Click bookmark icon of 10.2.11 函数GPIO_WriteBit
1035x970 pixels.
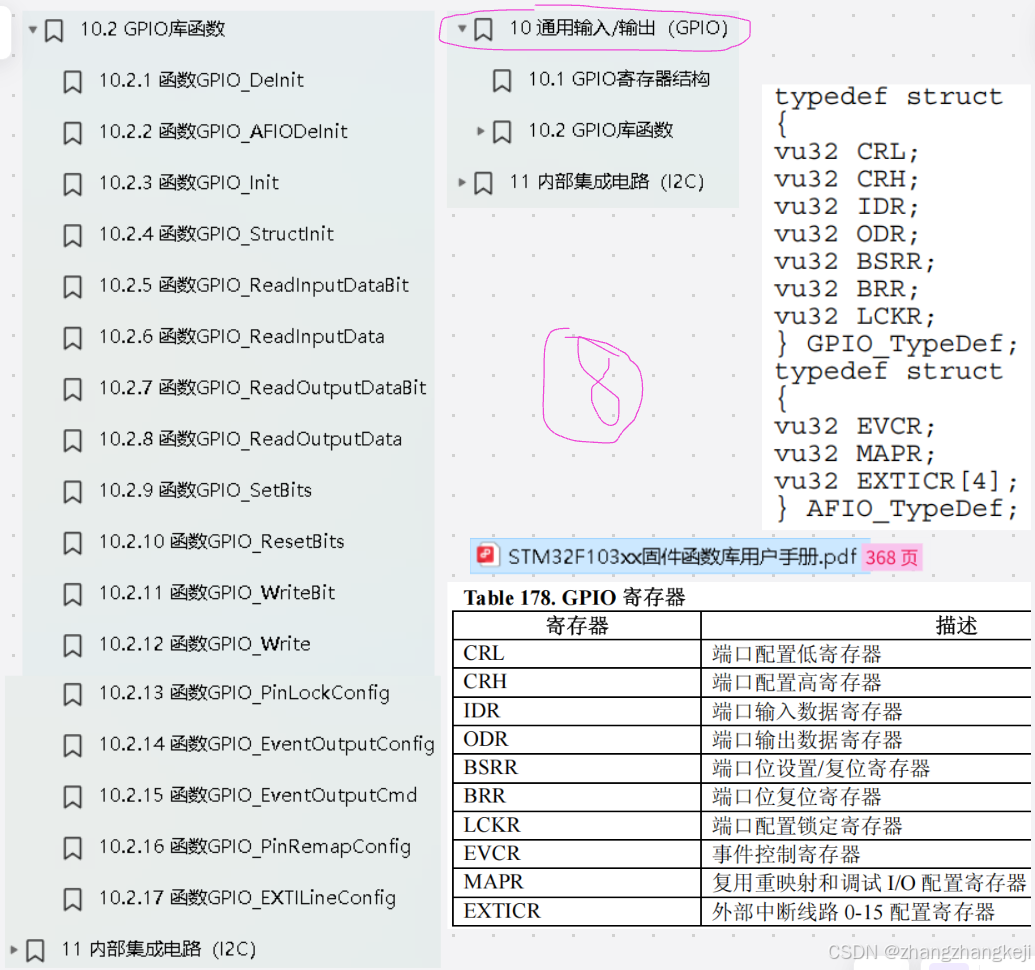[72, 594]
